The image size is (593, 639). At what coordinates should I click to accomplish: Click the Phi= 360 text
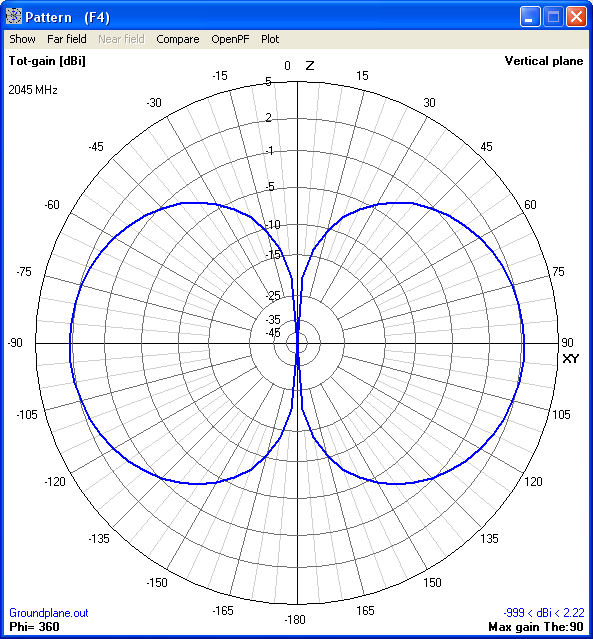tap(34, 627)
